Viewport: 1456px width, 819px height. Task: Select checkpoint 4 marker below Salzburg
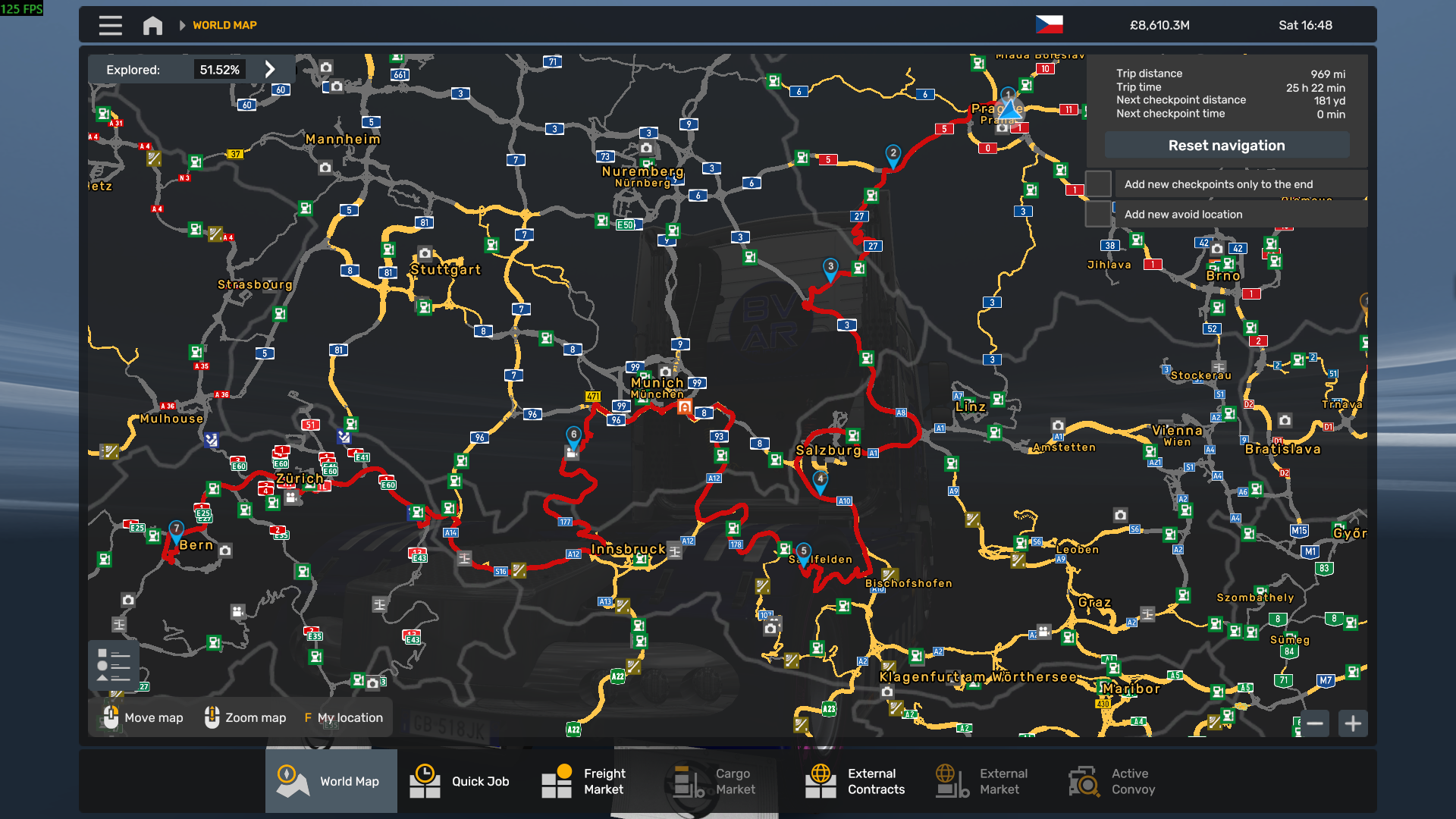tap(820, 480)
